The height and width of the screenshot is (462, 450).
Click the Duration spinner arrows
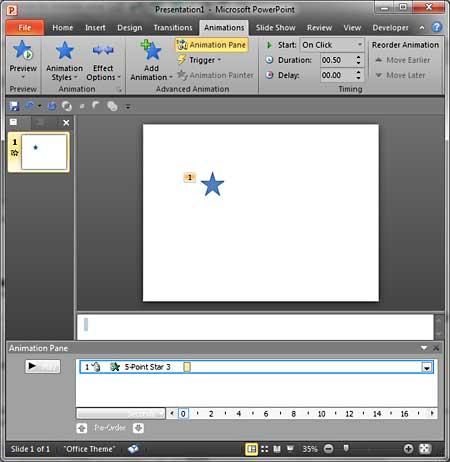pos(358,60)
